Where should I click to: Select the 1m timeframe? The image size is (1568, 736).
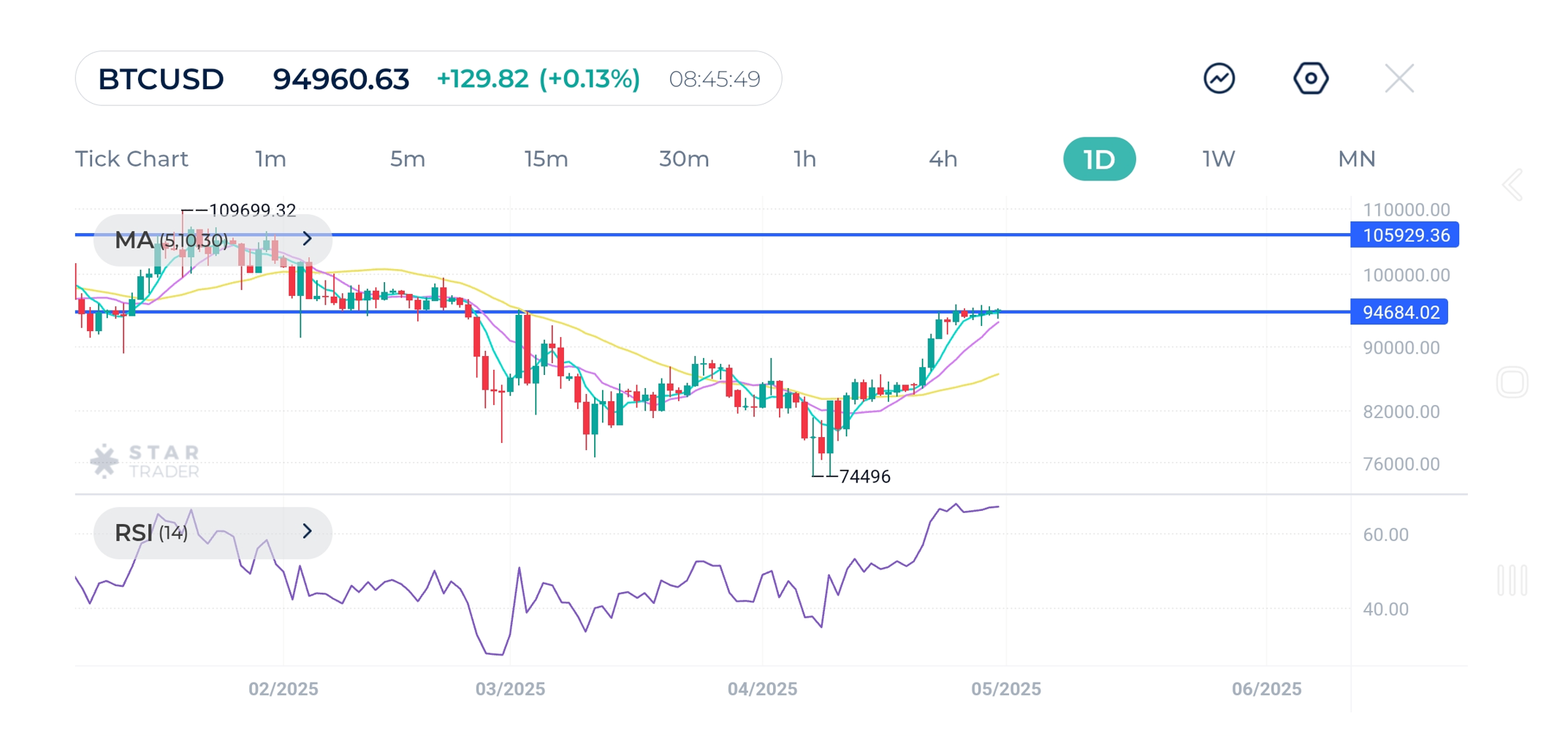pos(270,159)
